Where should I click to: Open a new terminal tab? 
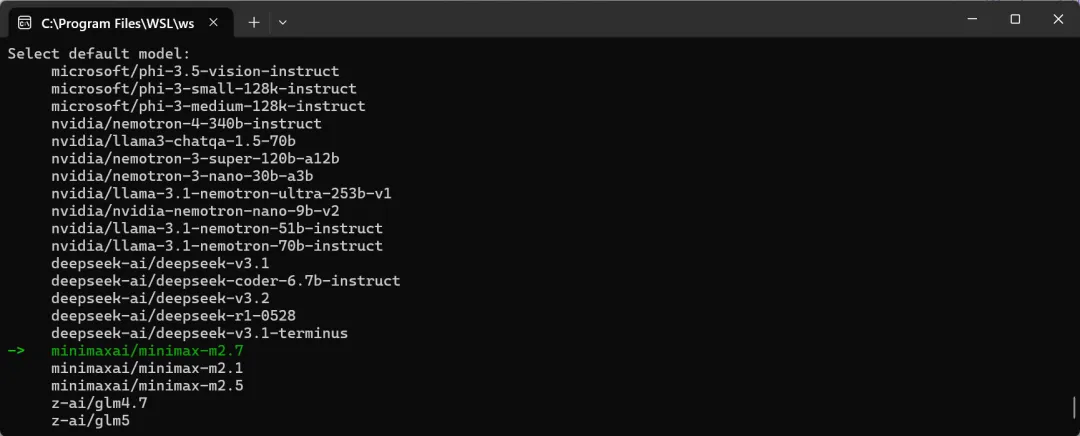(x=254, y=21)
